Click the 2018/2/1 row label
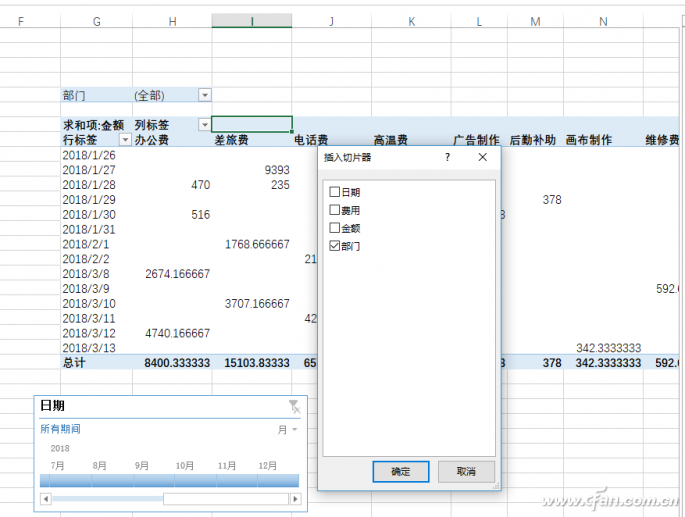The image size is (685, 517). (x=86, y=244)
